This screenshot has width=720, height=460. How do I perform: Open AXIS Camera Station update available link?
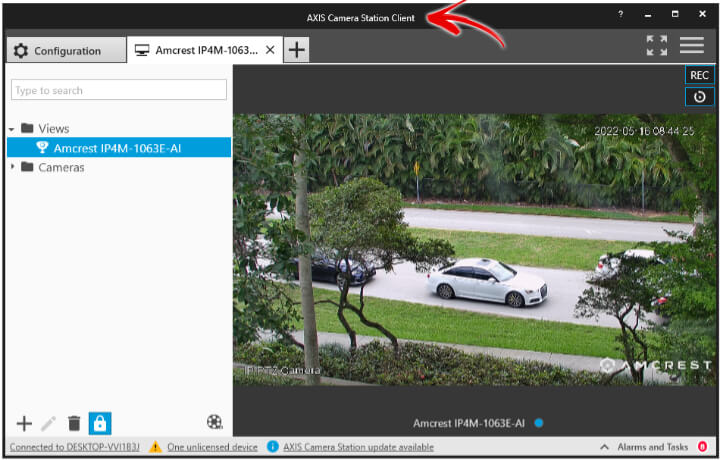coord(357,447)
